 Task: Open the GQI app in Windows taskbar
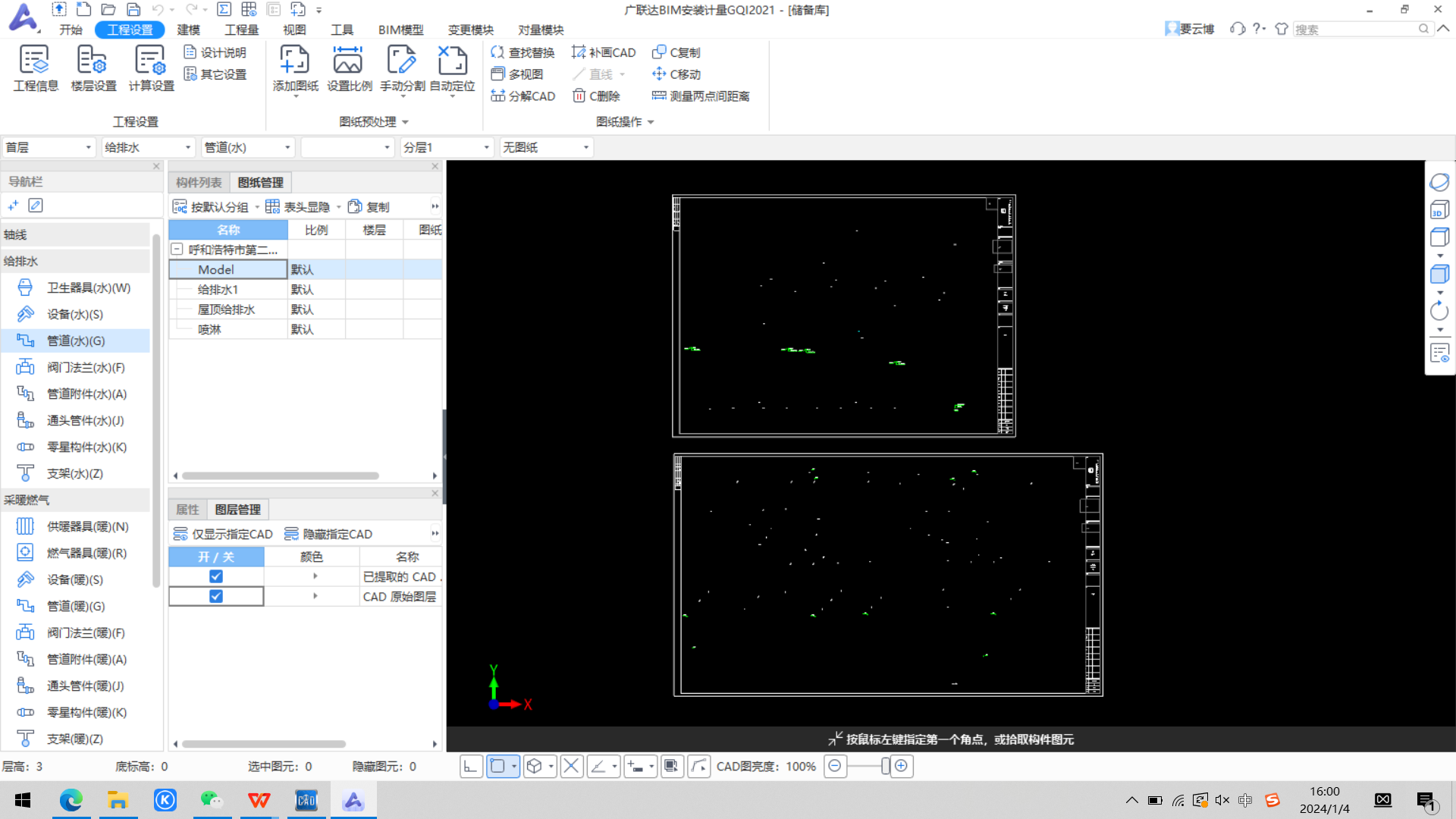coord(353,800)
